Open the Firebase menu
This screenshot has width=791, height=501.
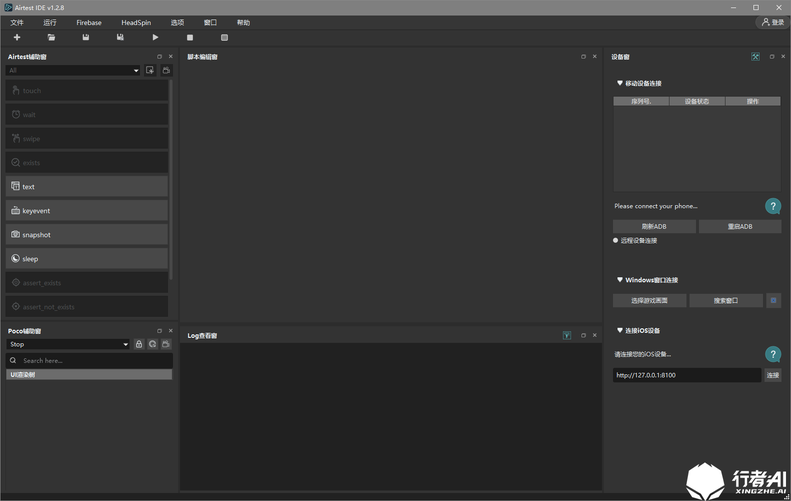89,23
